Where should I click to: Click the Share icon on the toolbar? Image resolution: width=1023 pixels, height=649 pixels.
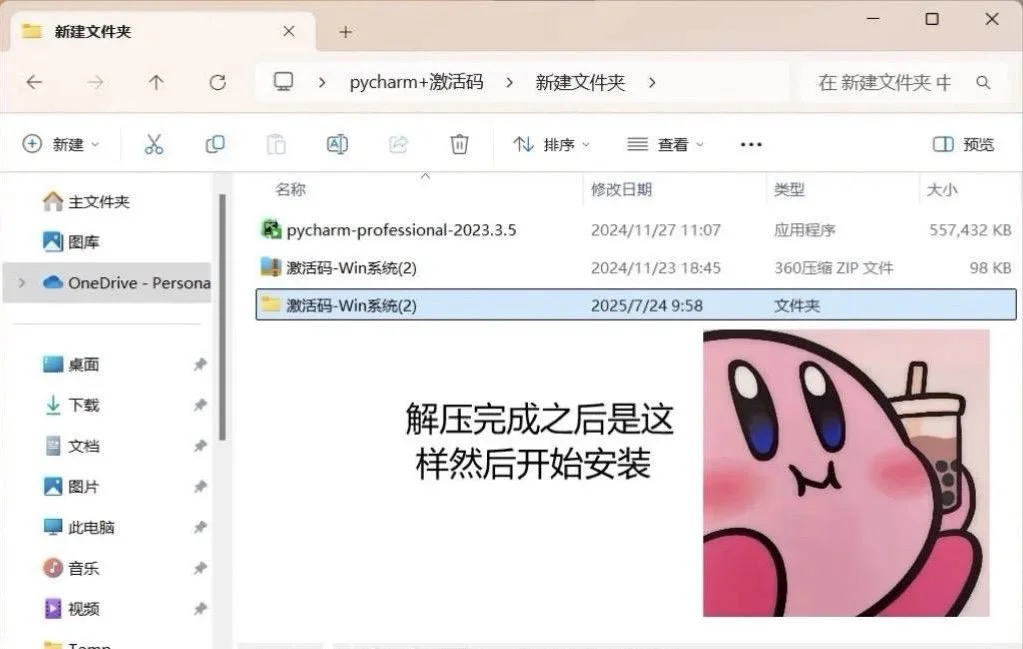coord(398,143)
